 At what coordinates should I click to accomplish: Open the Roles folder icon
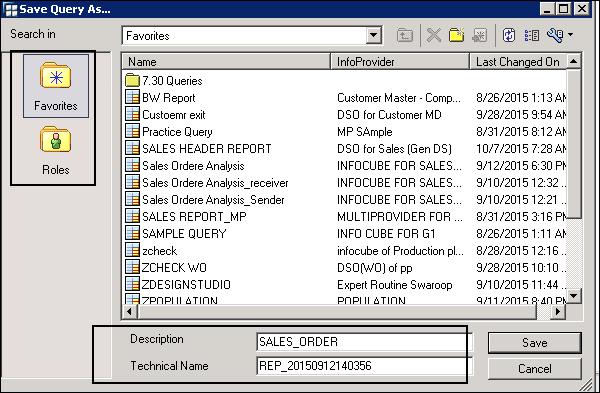pos(55,139)
